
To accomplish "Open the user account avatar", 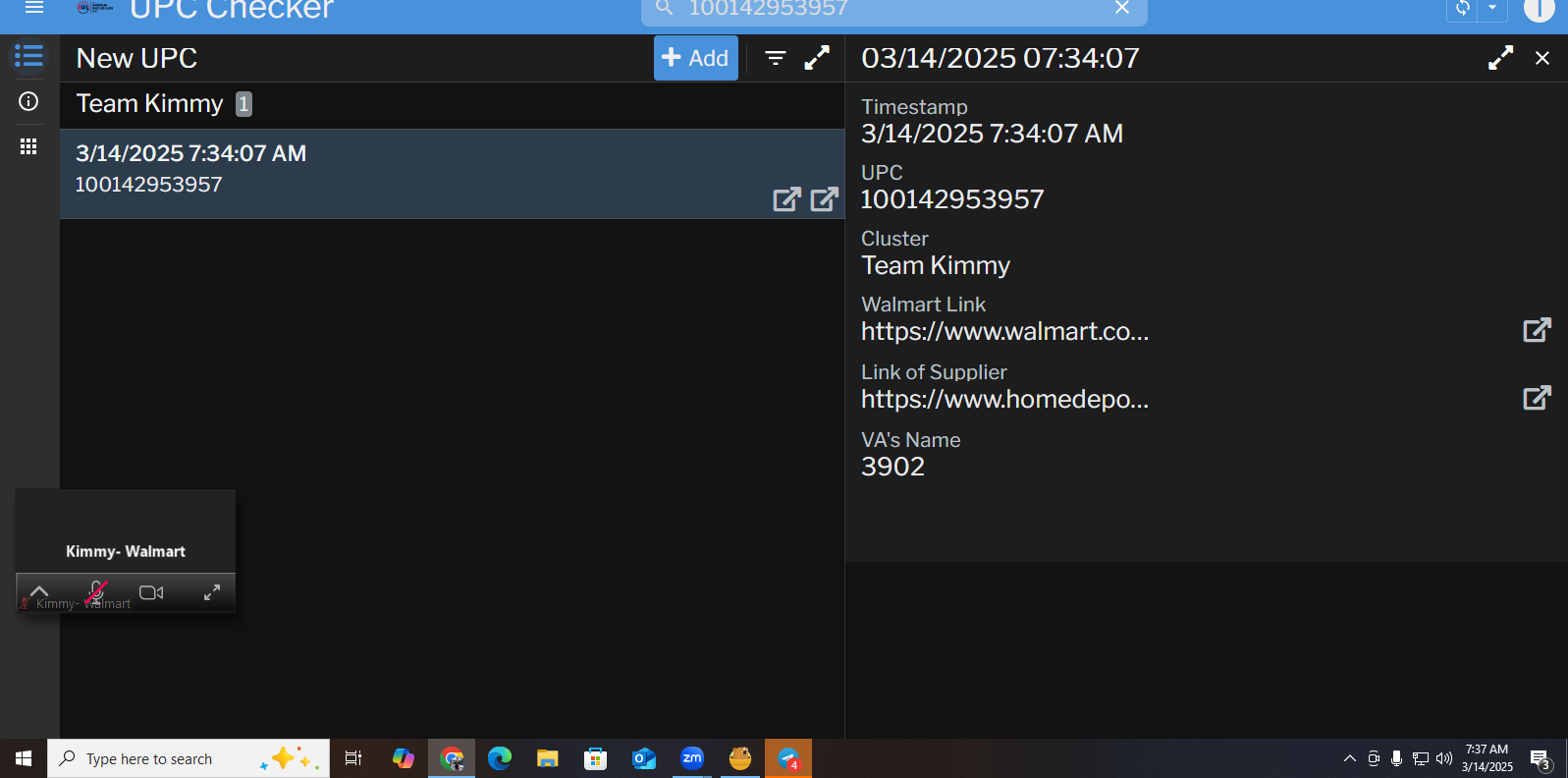I will (1539, 8).
